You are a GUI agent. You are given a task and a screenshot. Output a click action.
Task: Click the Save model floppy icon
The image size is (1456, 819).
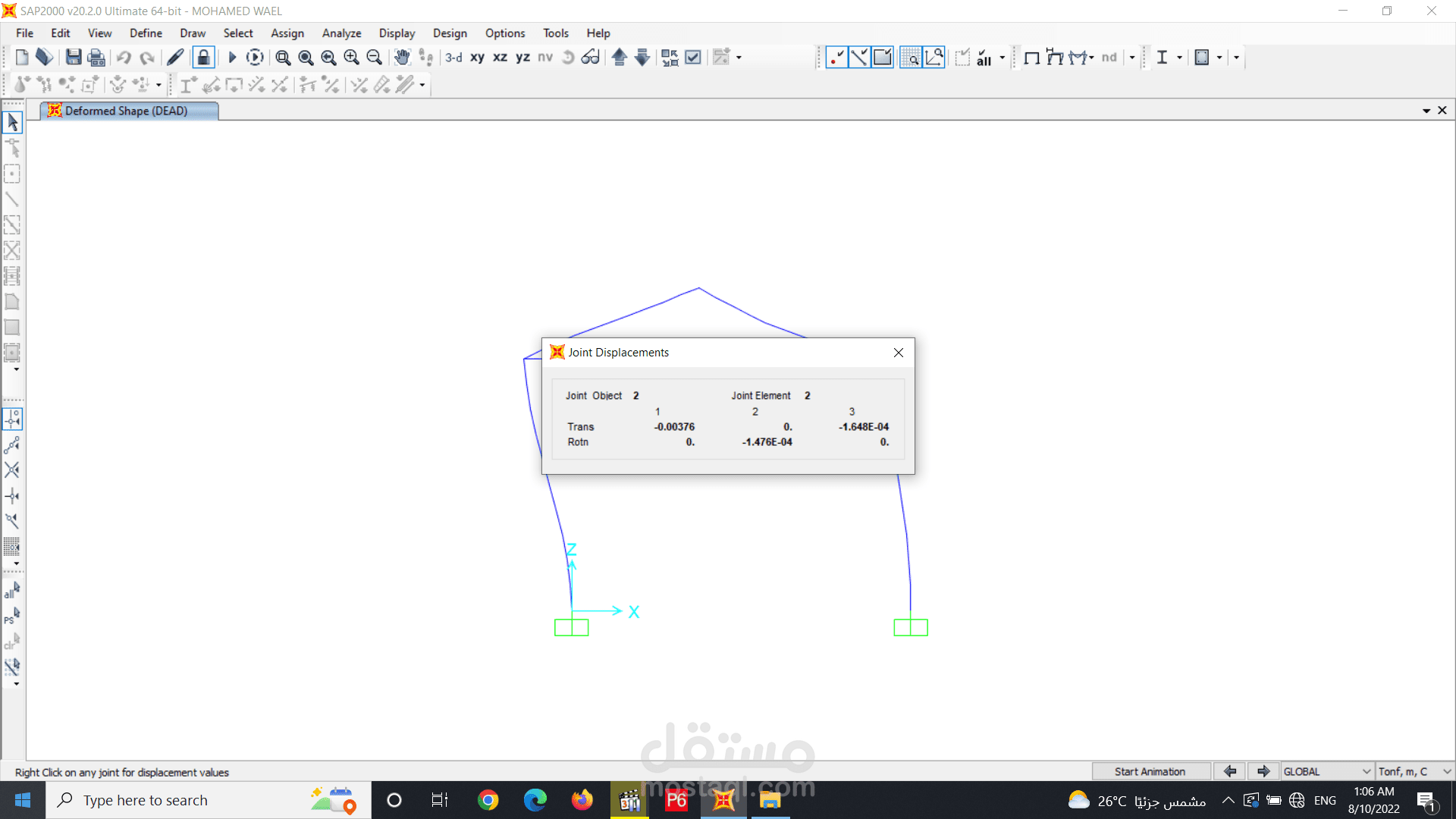click(74, 58)
